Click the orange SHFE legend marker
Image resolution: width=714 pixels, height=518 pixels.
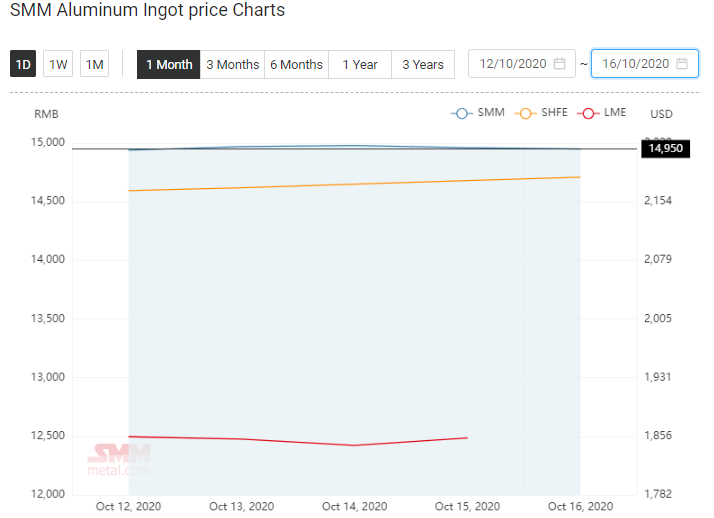click(x=525, y=113)
